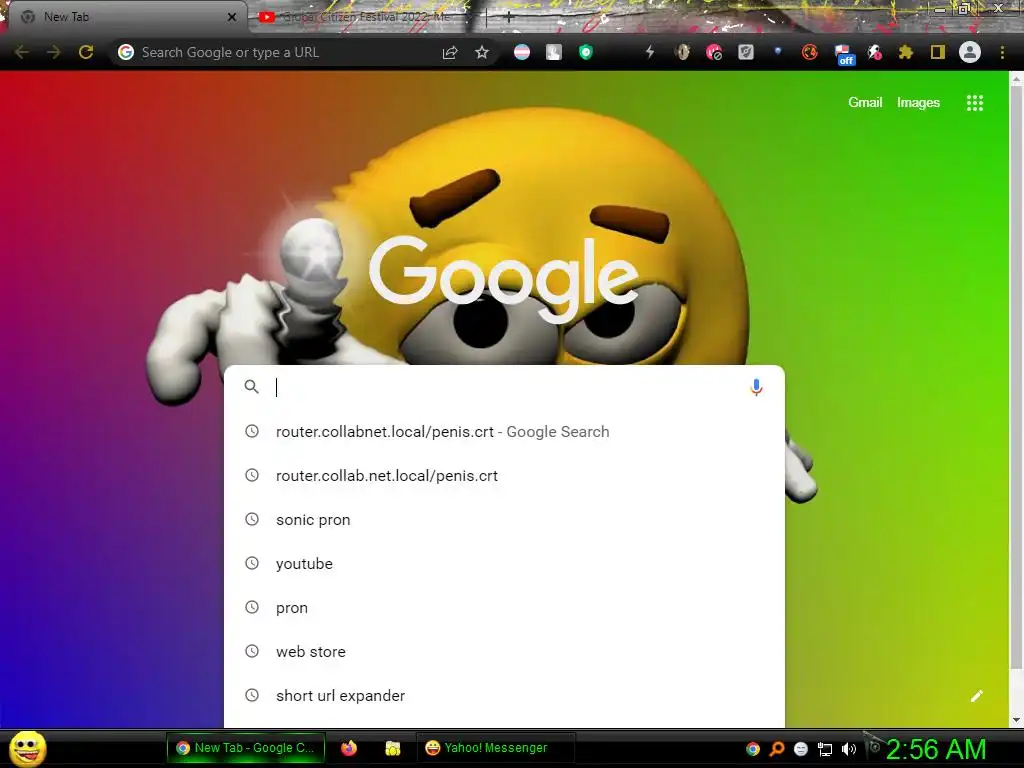Image resolution: width=1024 pixels, height=768 pixels.
Task: Bookmark this tab with the star icon
Action: pos(482,52)
